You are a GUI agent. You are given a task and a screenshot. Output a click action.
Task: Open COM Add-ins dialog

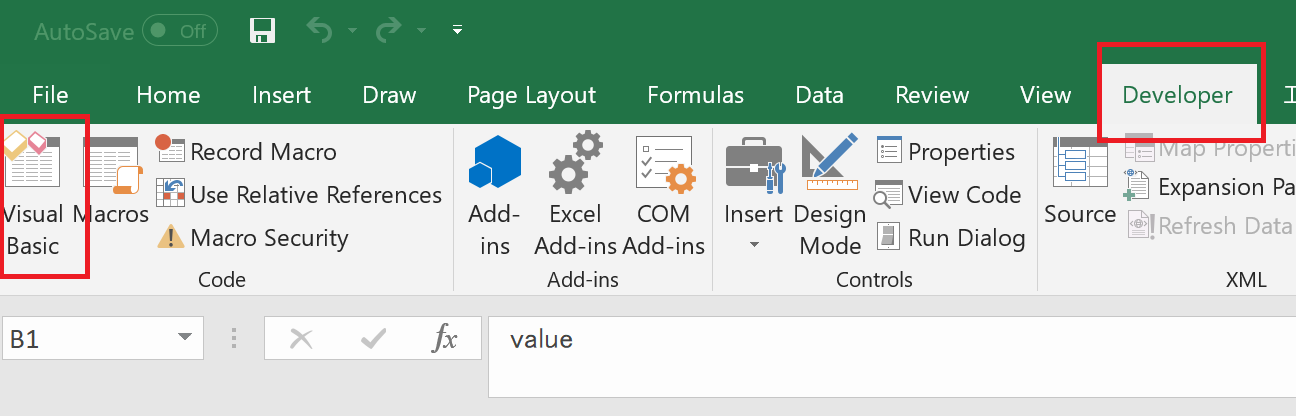tap(663, 195)
